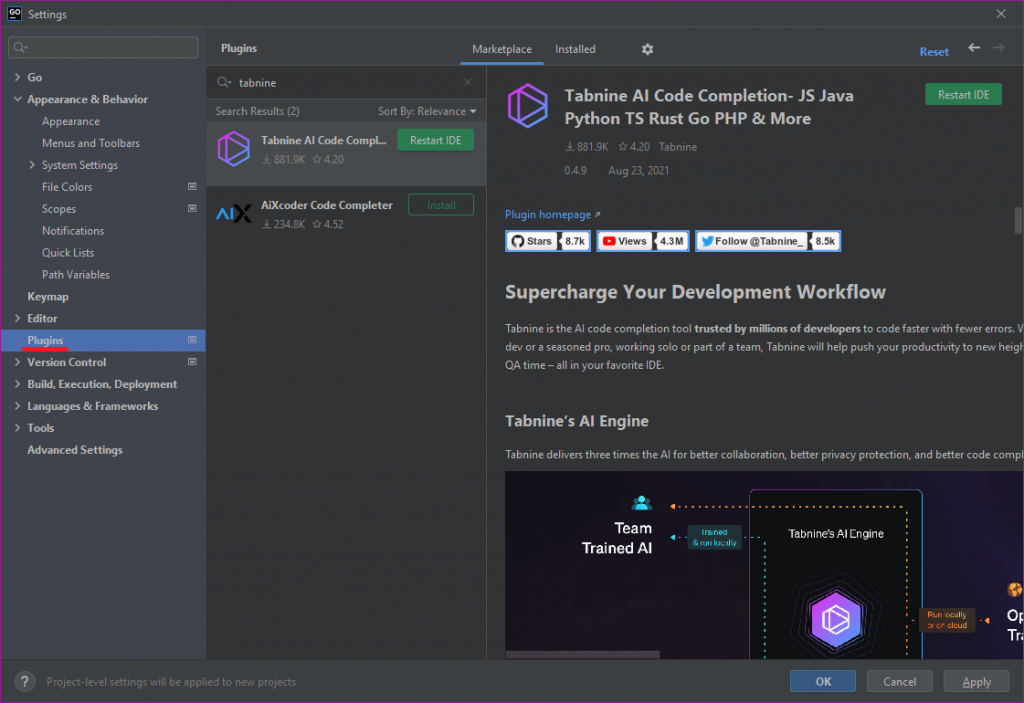Click the back navigation arrow
Screen dimensions: 1024x703
(x=974, y=49)
